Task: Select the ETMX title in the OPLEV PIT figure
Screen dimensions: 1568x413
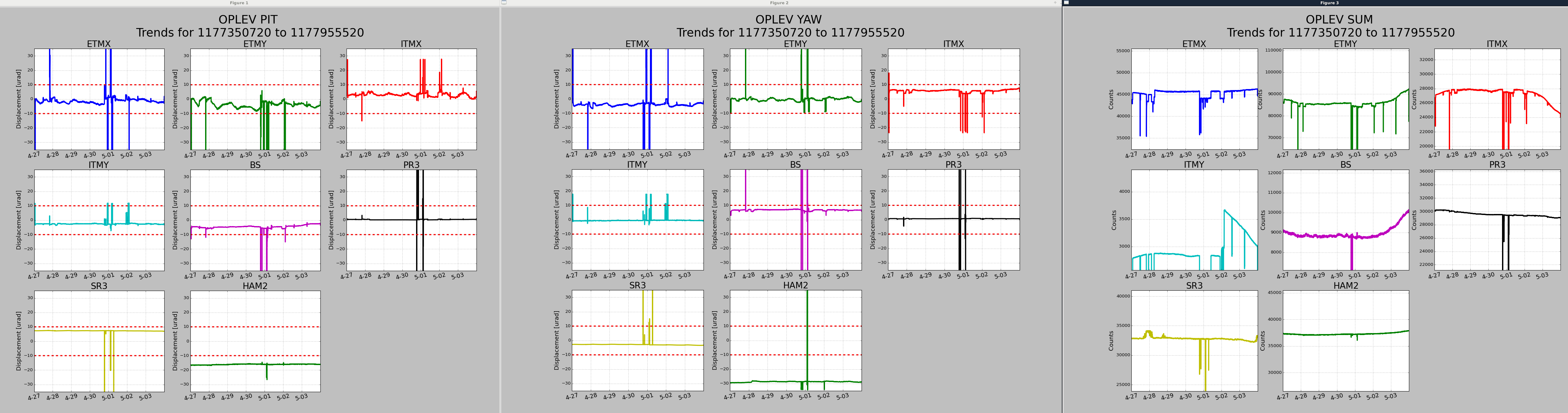Action: pos(99,44)
